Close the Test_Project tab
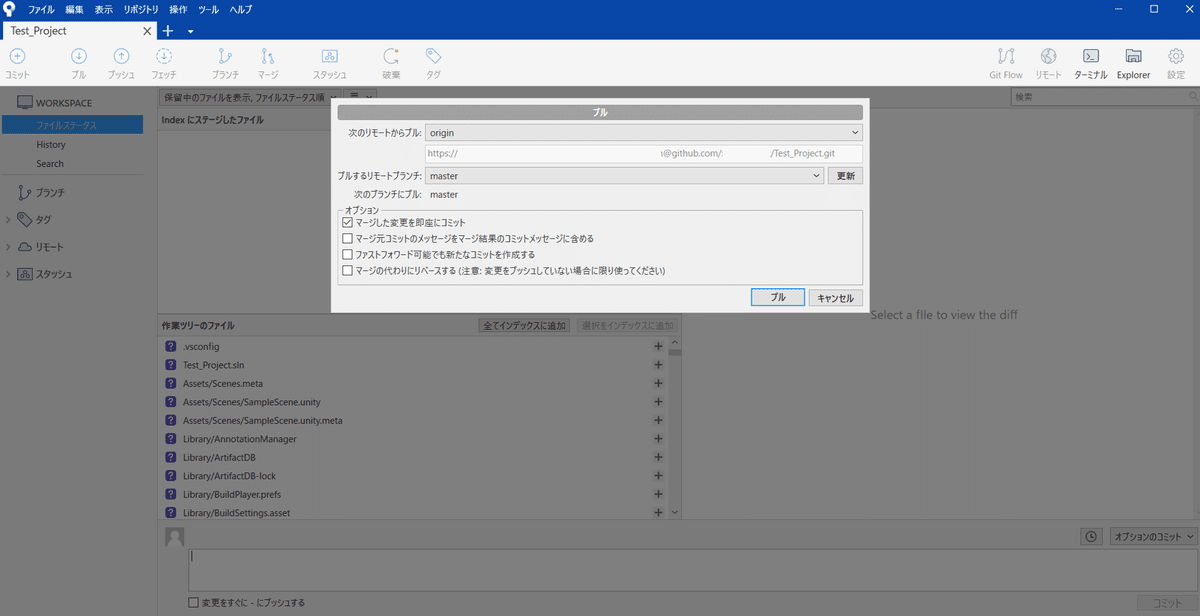 pyautogui.click(x=148, y=31)
